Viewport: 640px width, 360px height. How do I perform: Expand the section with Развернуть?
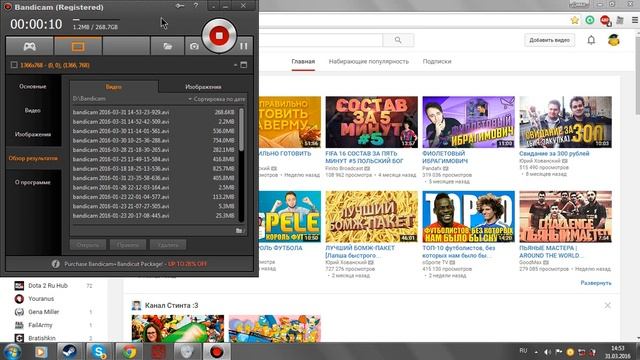coord(596,283)
